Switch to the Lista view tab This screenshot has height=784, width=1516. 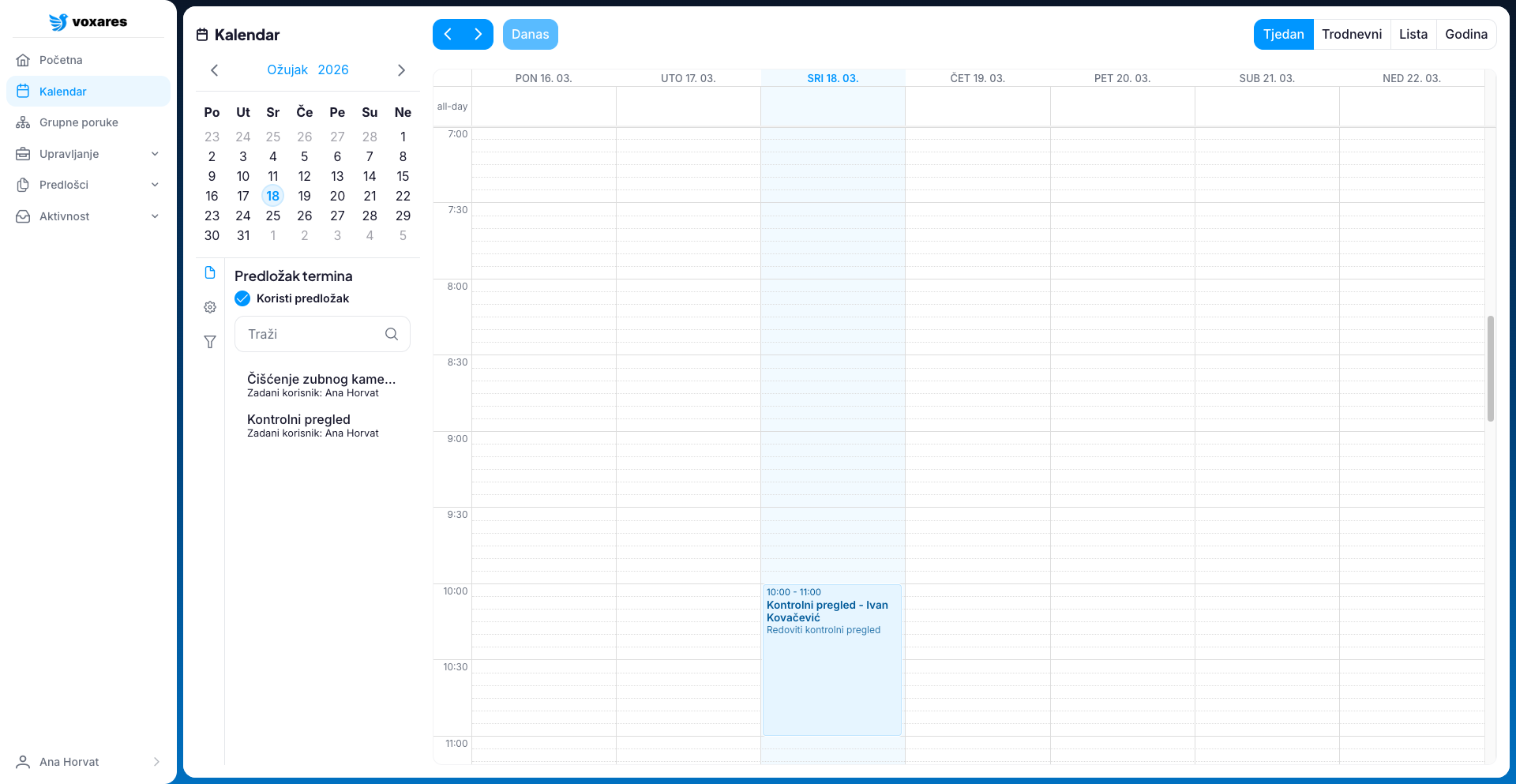pos(1413,35)
